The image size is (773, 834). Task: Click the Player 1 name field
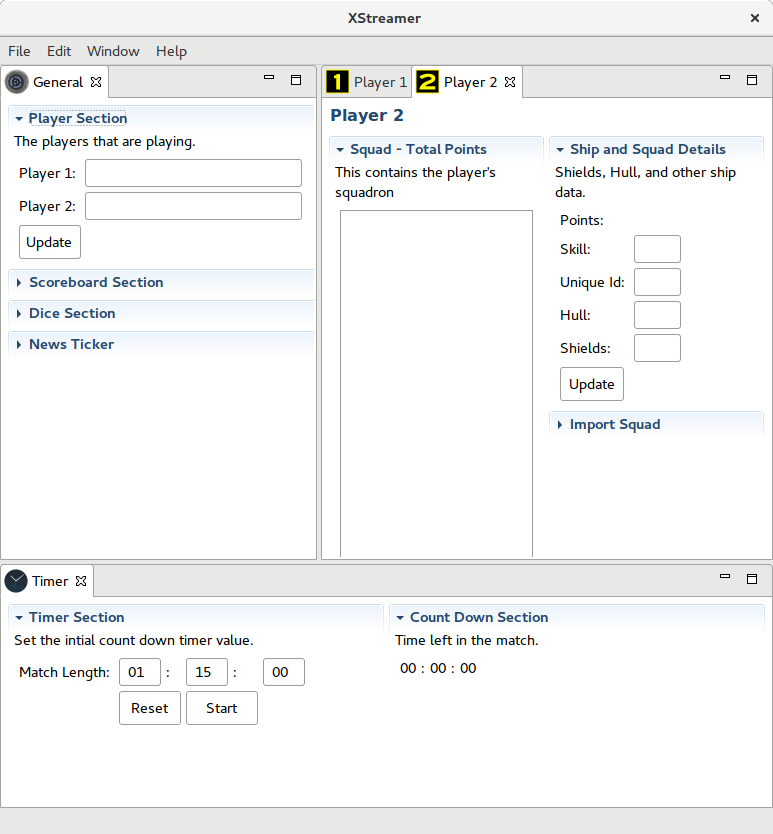point(193,173)
